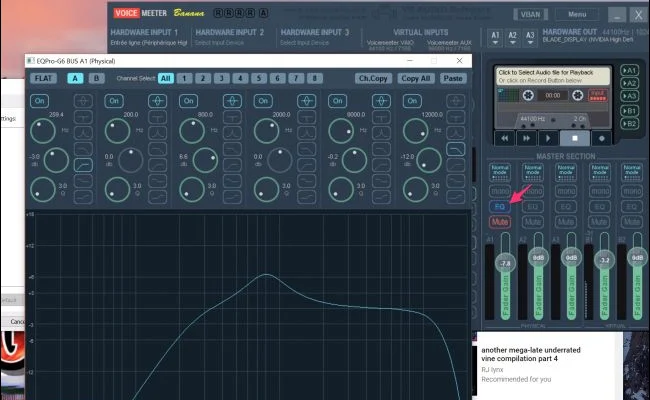Image resolution: width=650 pixels, height=400 pixels.
Task: Click the cassette red input selector
Action: (x=597, y=95)
